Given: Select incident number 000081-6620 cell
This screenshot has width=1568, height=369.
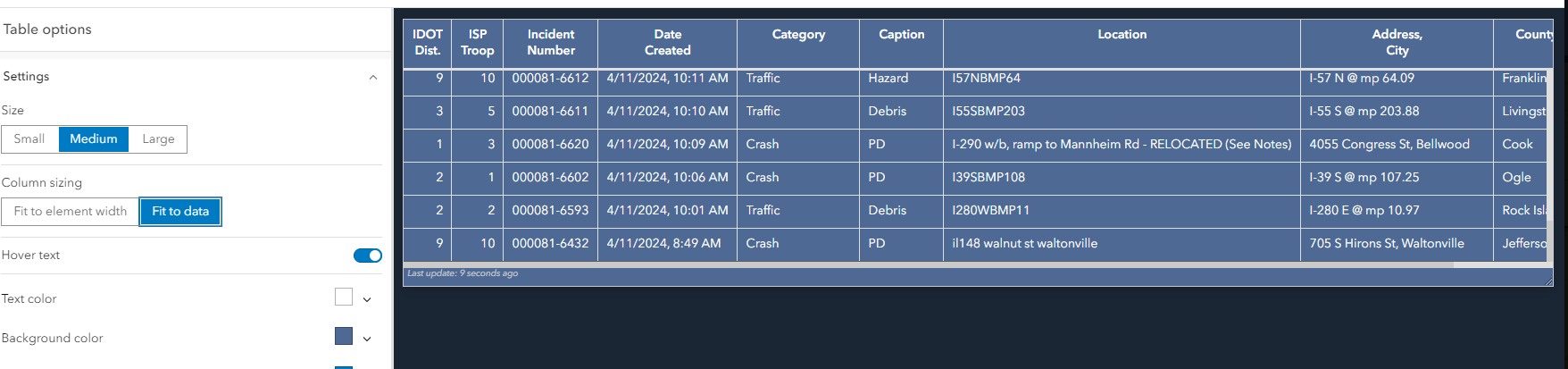Looking at the screenshot, I should tap(550, 145).
